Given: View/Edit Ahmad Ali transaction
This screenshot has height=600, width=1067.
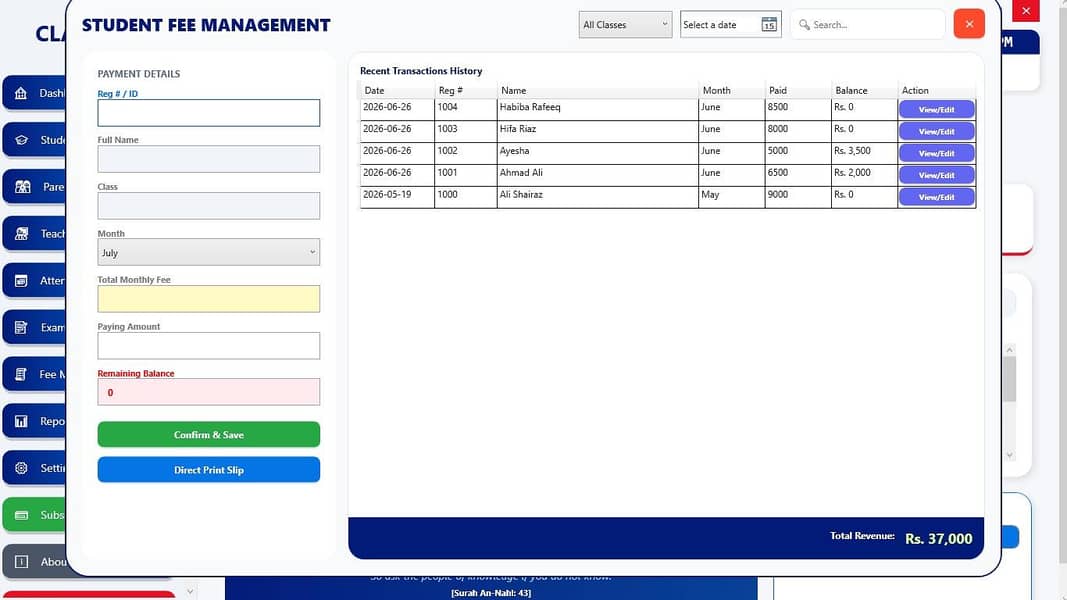Looking at the screenshot, I should click(936, 175).
